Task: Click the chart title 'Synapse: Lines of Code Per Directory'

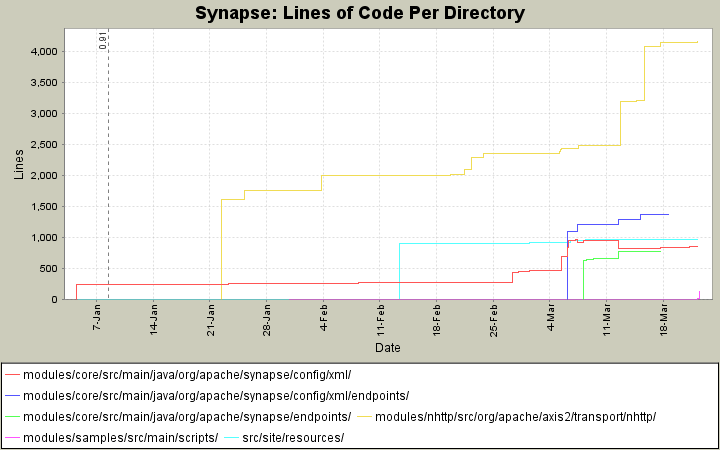Action: 360,13
